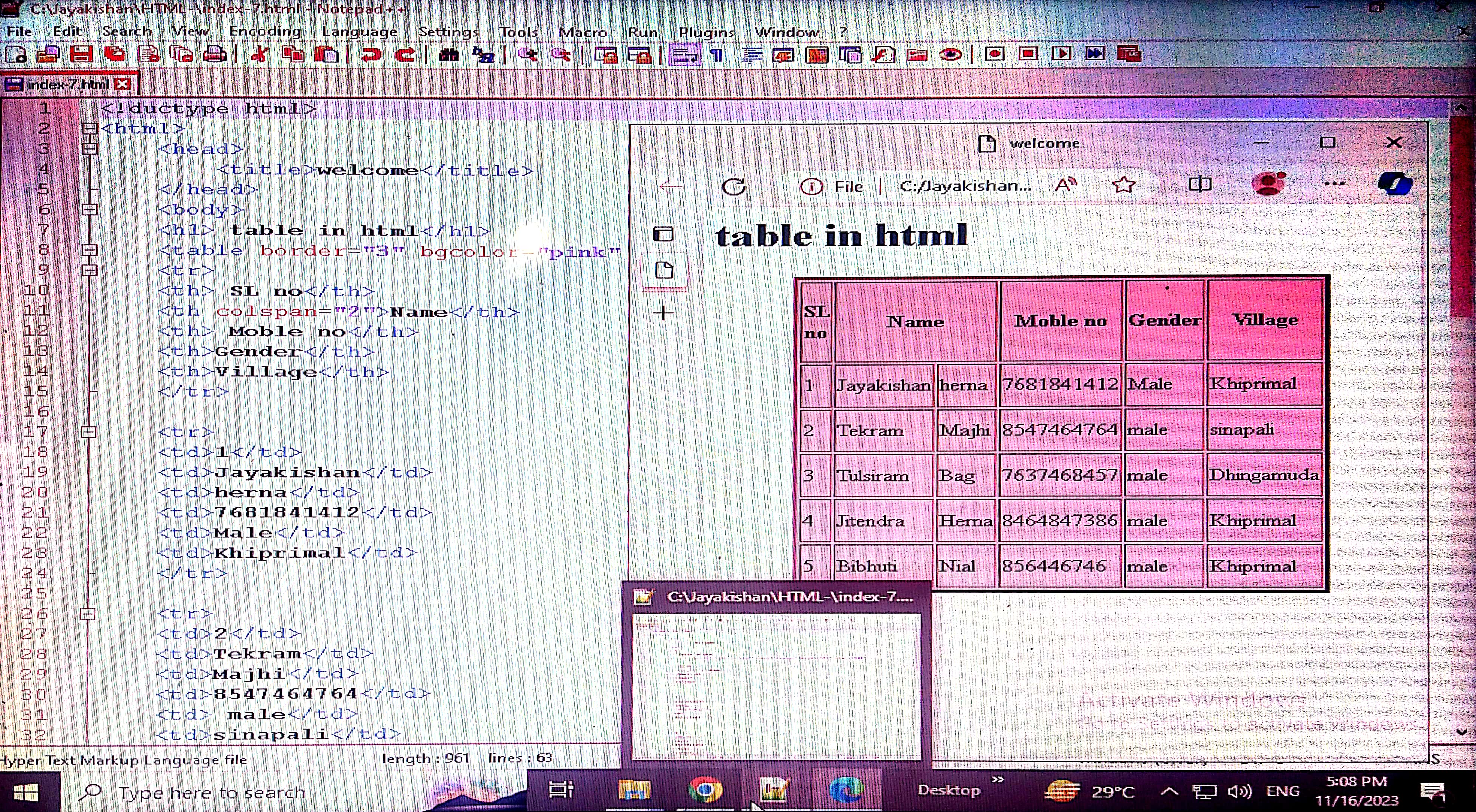Click the Undo arrow icon

tap(371, 55)
